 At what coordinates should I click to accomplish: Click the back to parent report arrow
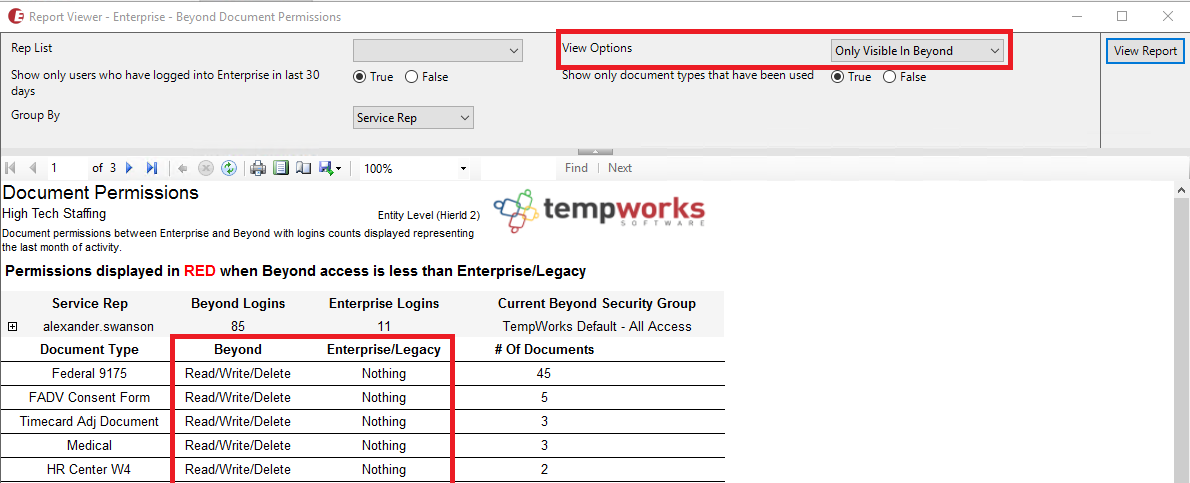pos(182,168)
